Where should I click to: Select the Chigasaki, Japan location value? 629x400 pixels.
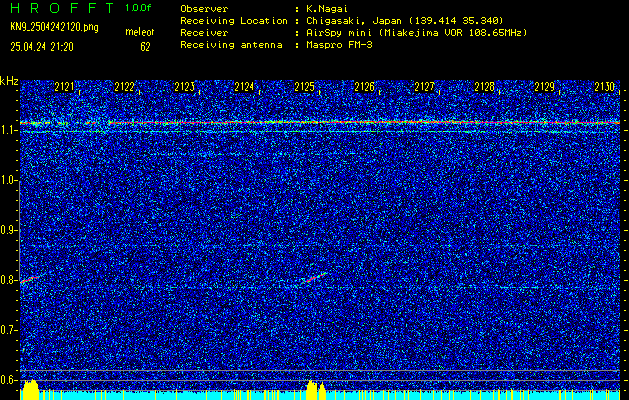pyautogui.click(x=405, y=20)
